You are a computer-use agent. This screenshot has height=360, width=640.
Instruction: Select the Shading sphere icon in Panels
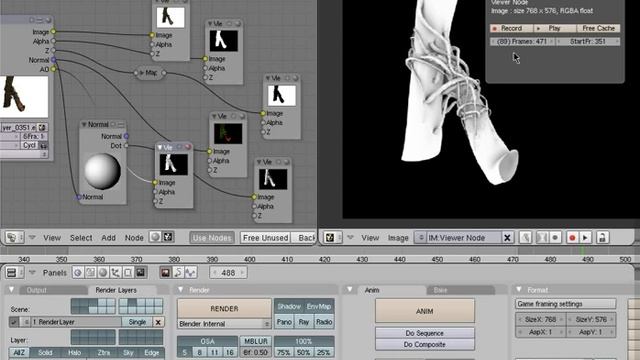(103, 272)
